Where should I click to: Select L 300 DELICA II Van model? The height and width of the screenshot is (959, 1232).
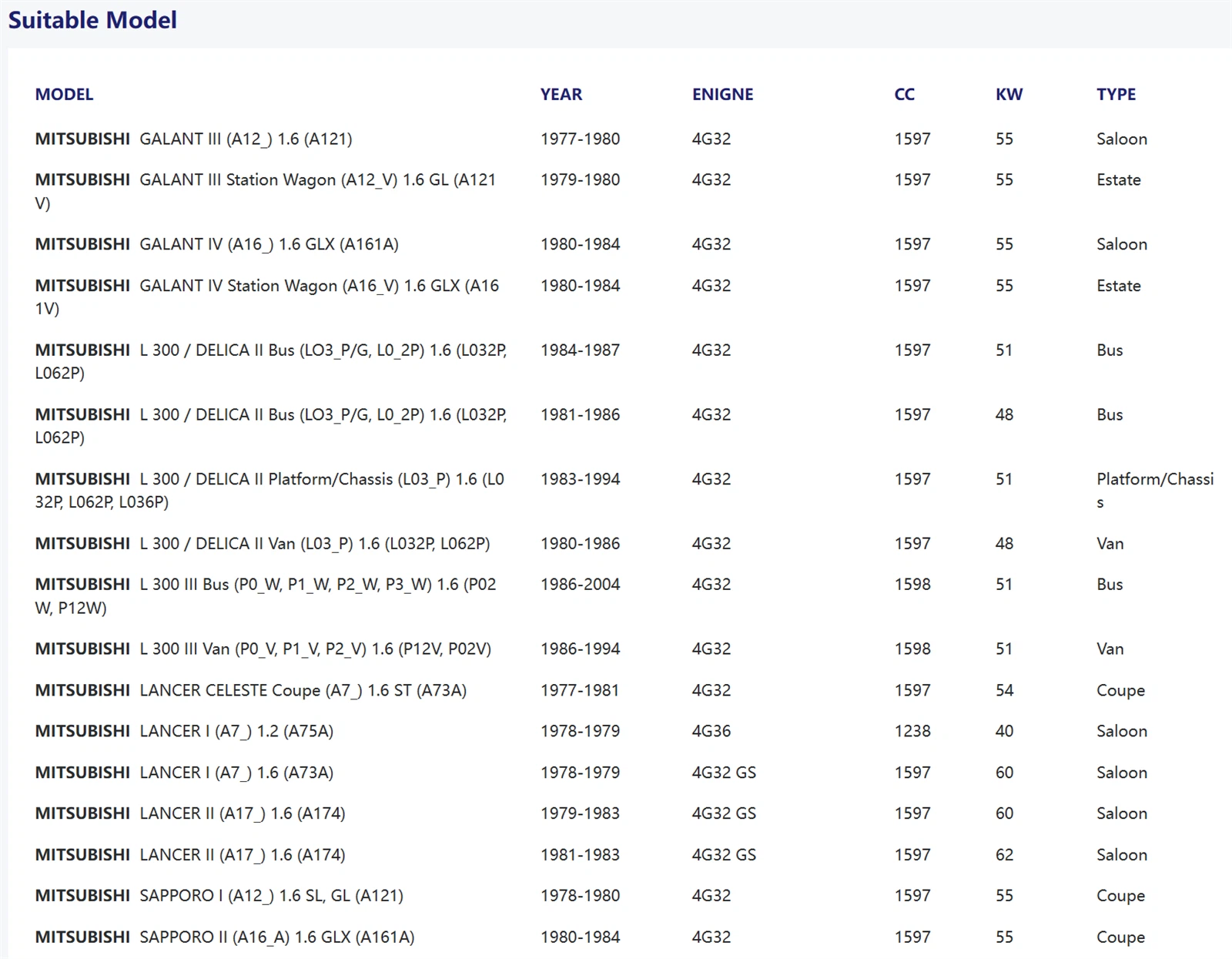click(x=263, y=543)
